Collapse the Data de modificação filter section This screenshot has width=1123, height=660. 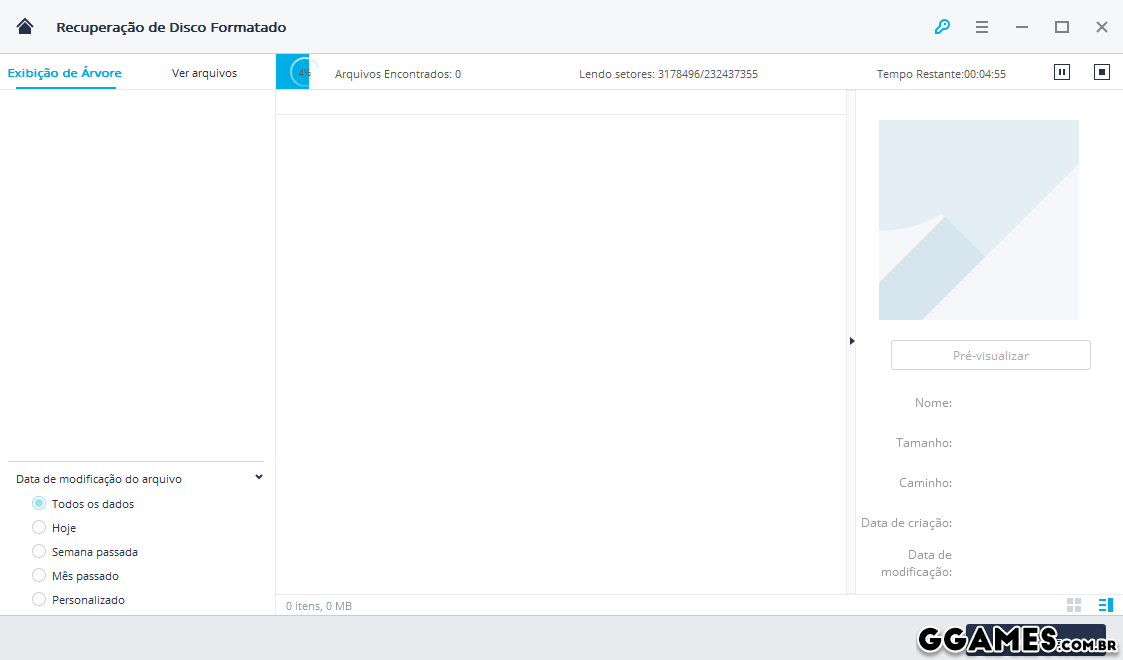click(x=259, y=477)
